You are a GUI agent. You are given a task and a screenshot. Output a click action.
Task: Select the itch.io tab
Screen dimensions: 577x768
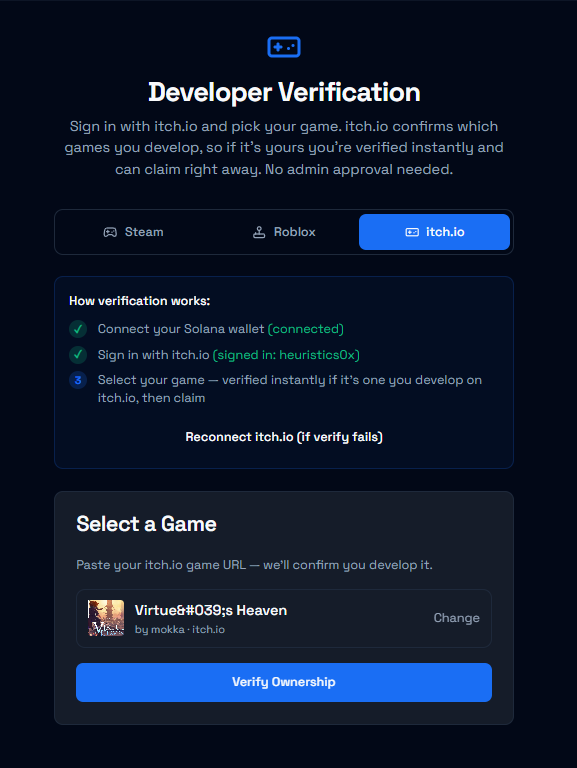pyautogui.click(x=434, y=232)
